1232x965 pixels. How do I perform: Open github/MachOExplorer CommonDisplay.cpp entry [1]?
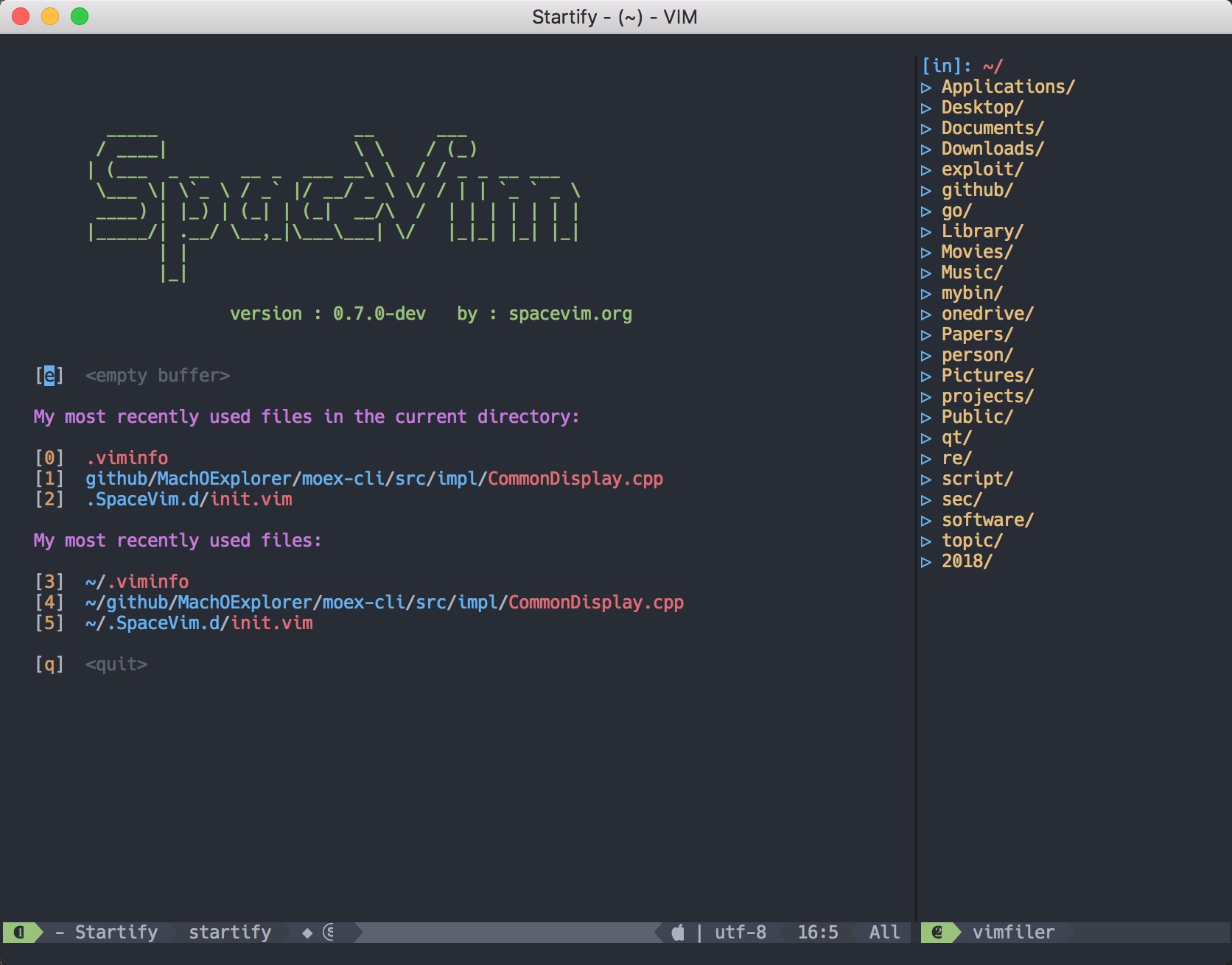(374, 479)
